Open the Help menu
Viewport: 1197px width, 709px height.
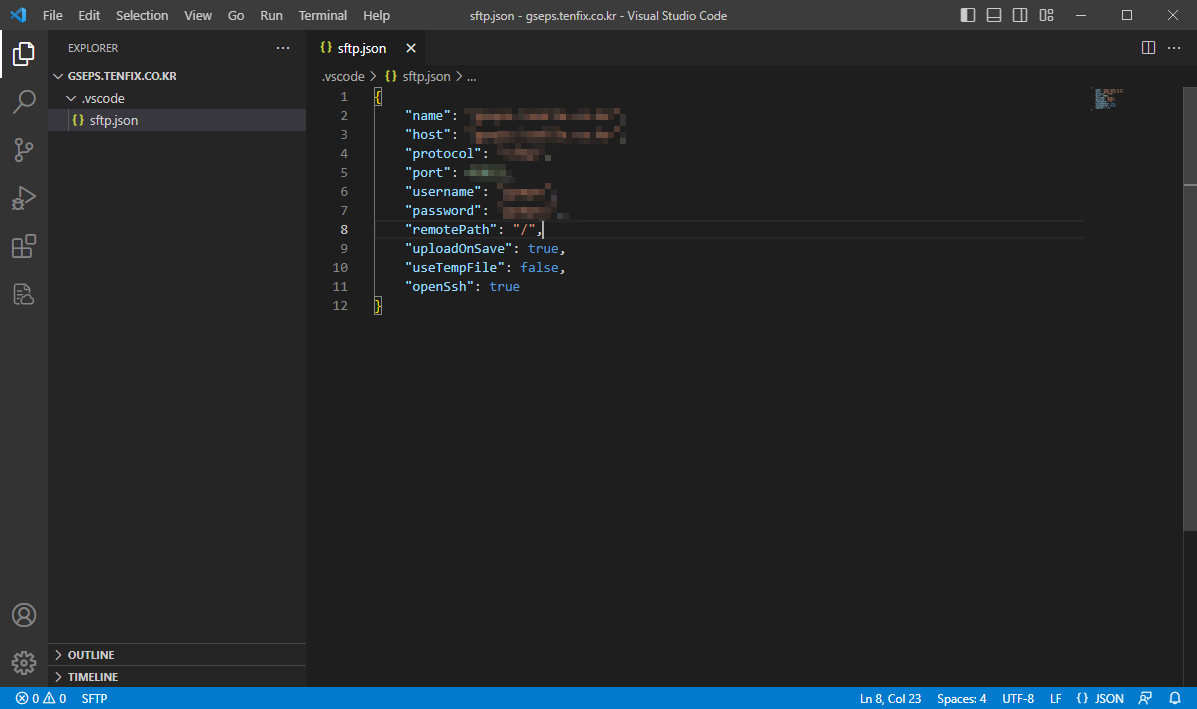pyautogui.click(x=376, y=15)
